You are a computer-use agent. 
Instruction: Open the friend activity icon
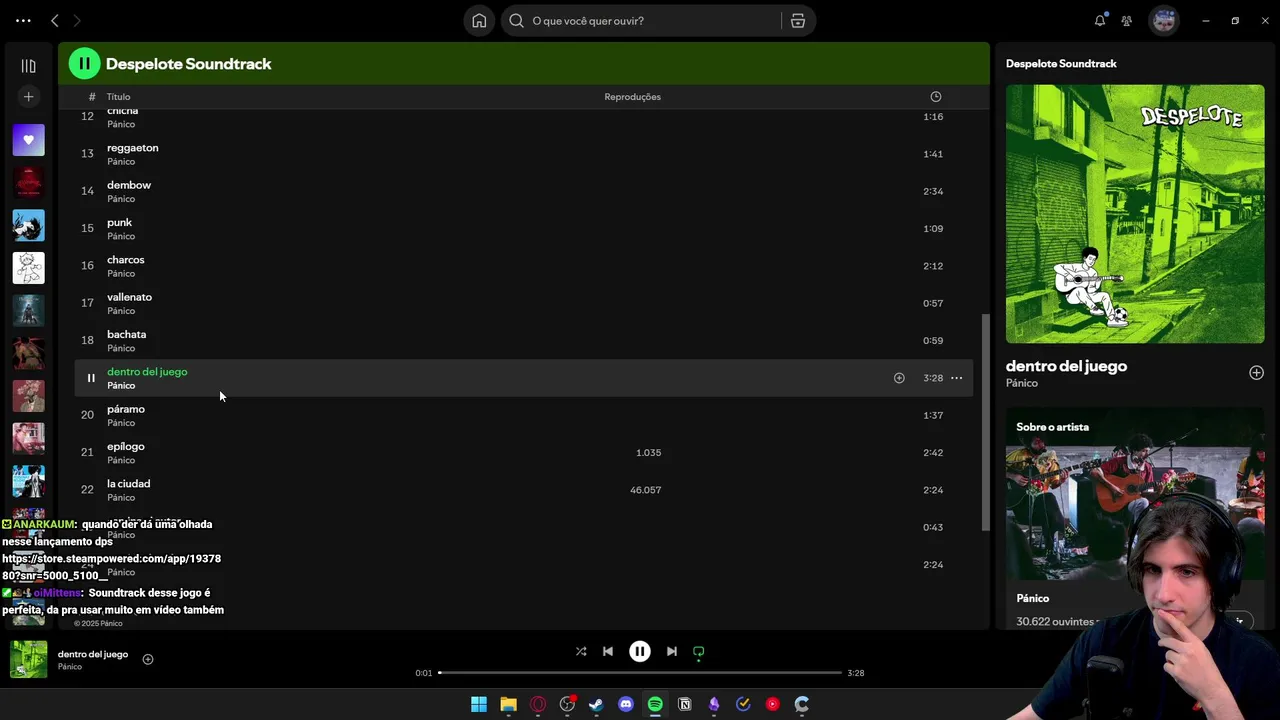point(1127,20)
